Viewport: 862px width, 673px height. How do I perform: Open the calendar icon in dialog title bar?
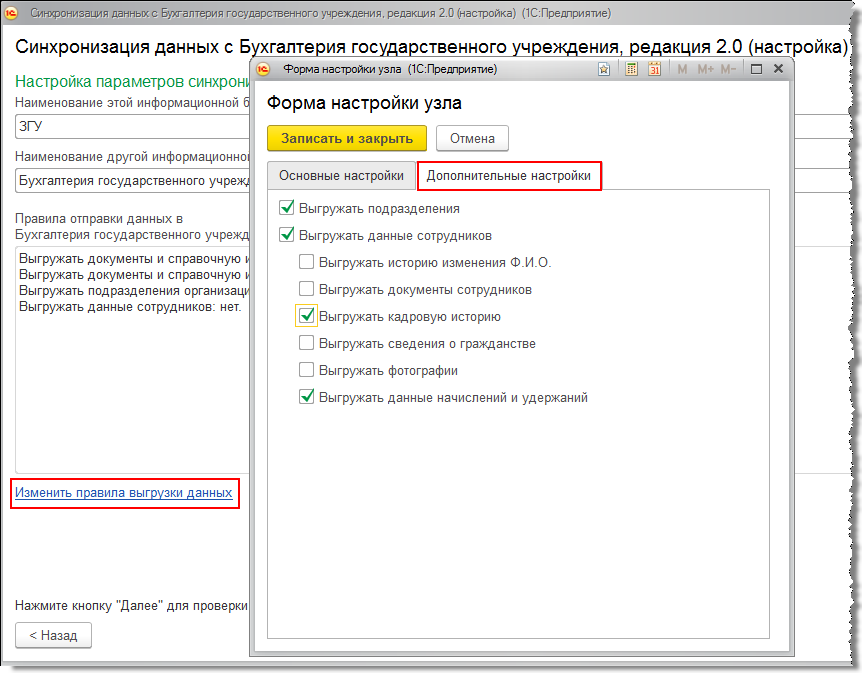click(654, 69)
